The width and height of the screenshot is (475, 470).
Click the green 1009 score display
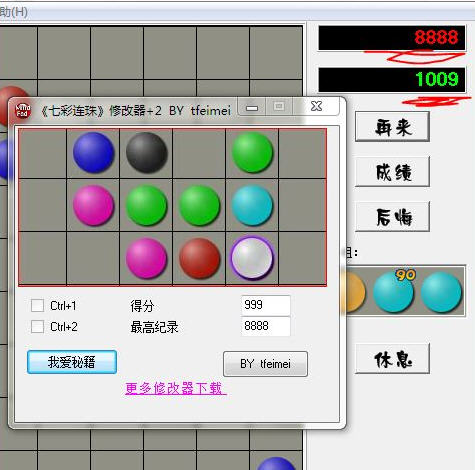pyautogui.click(x=392, y=80)
